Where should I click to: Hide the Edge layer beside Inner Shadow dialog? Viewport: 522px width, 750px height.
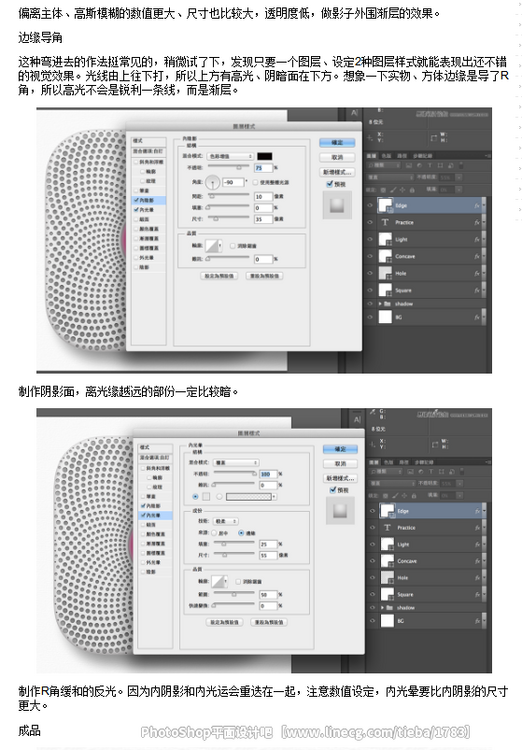(x=370, y=206)
